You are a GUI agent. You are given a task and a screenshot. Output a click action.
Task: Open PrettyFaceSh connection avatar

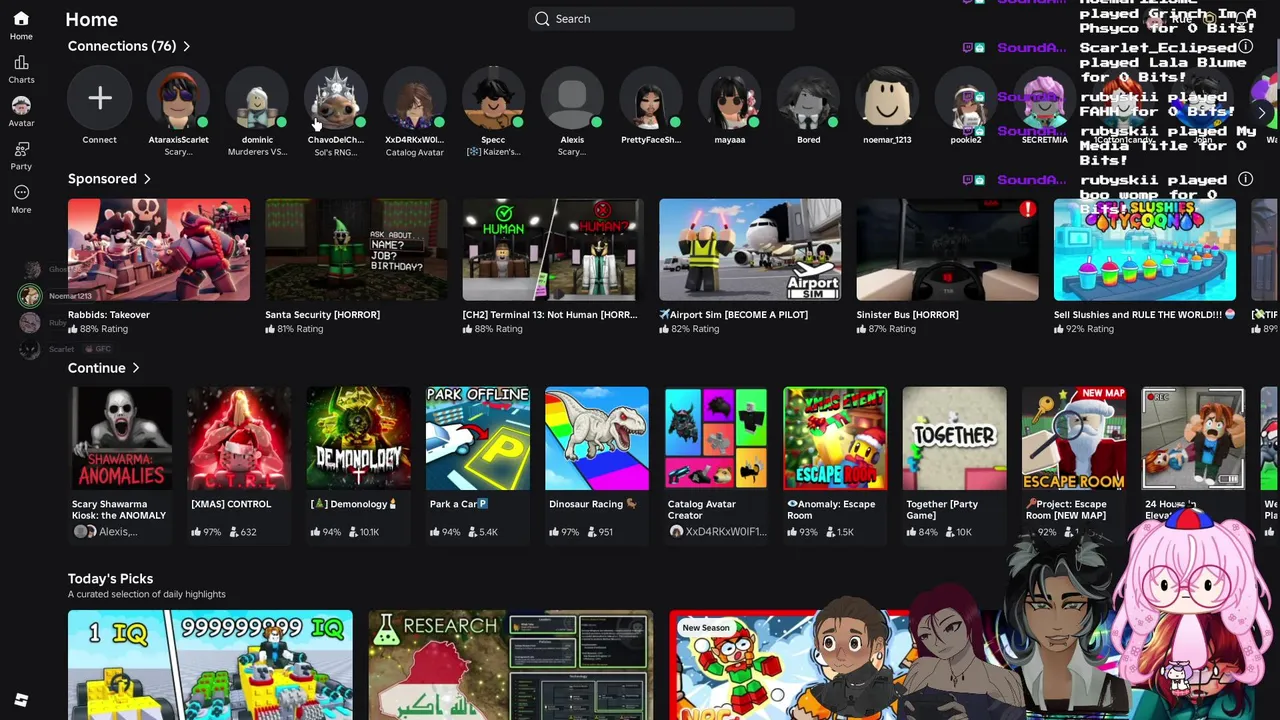[651, 98]
